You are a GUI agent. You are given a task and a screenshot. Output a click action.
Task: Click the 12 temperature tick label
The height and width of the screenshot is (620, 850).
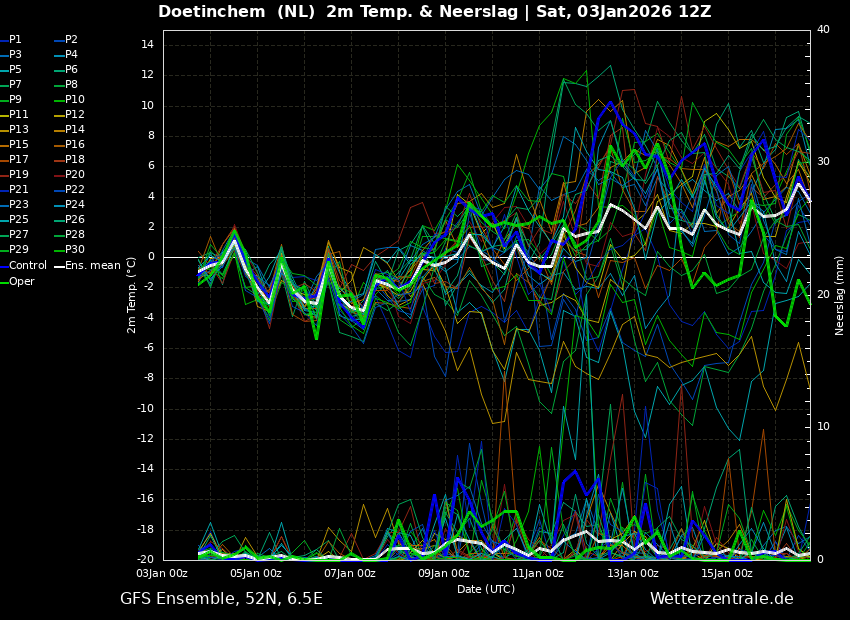click(x=147, y=75)
